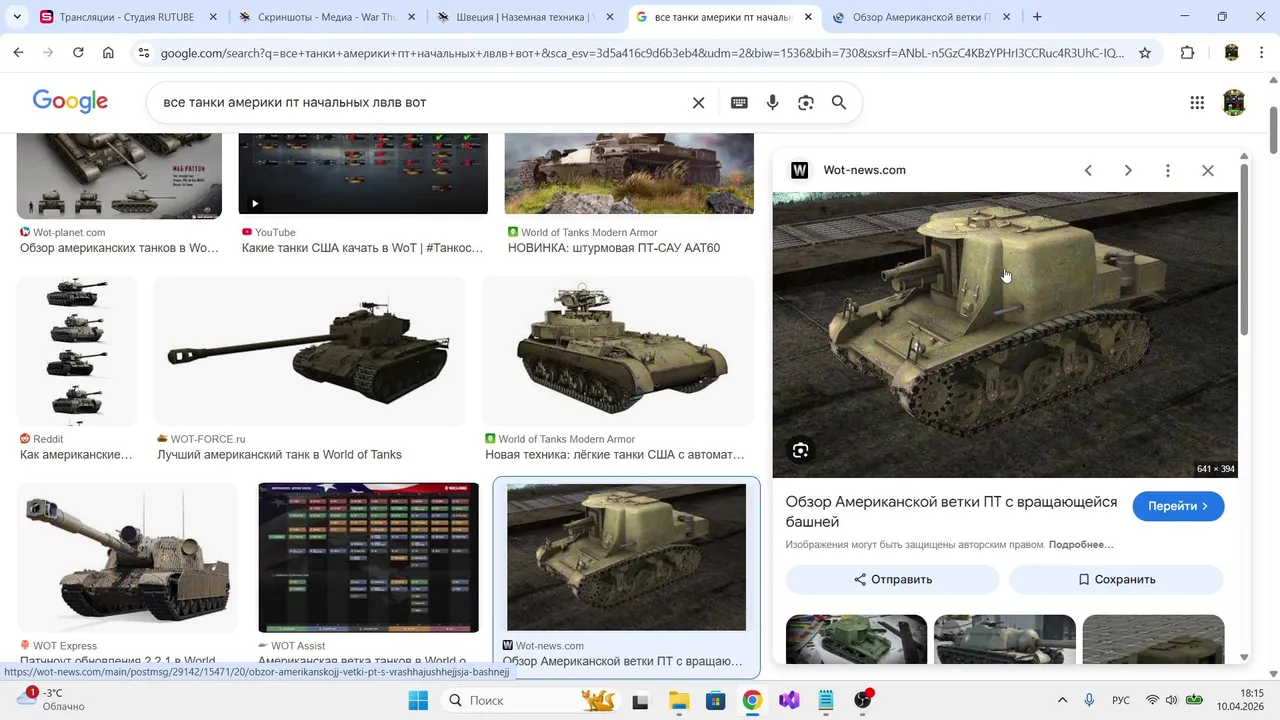Viewport: 1280px width, 720px height.
Task: Open browser home page icon
Action: pyautogui.click(x=108, y=53)
